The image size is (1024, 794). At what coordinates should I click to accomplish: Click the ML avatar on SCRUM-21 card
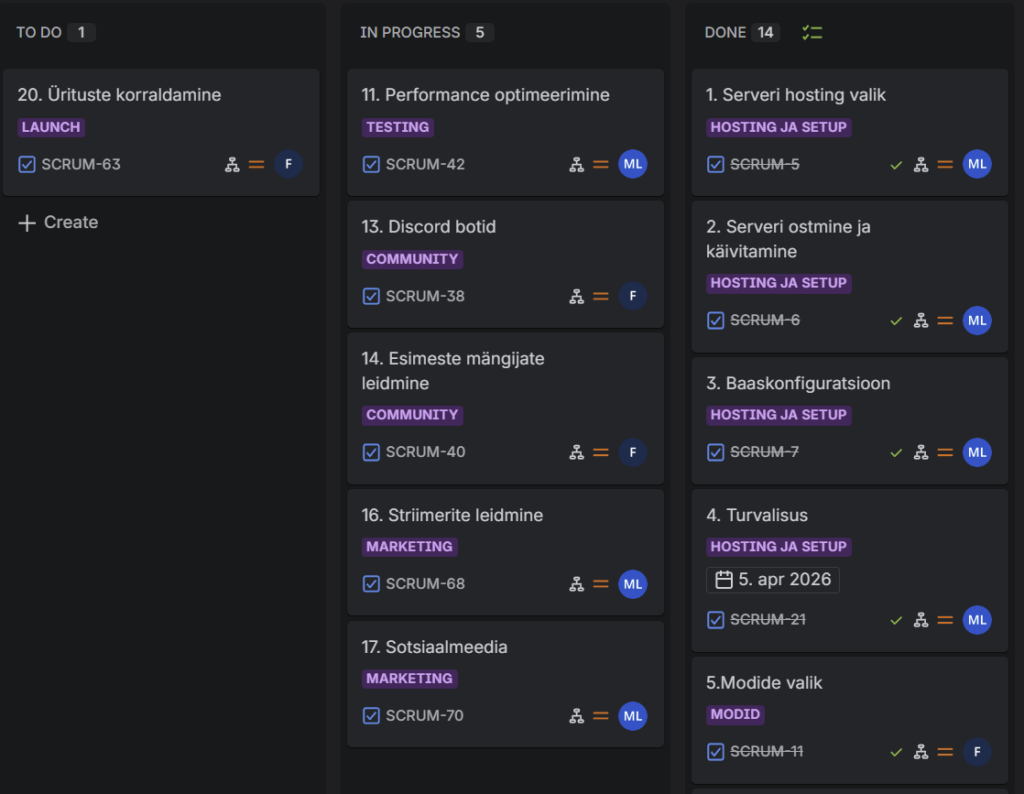[977, 620]
